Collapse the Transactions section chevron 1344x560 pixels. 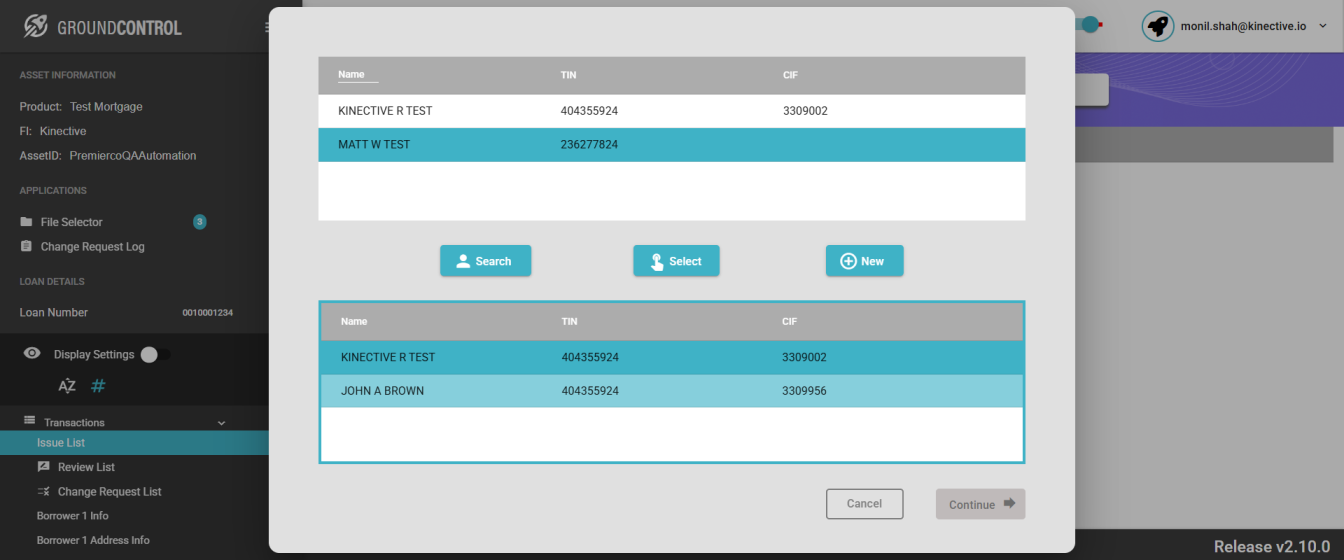(221, 423)
